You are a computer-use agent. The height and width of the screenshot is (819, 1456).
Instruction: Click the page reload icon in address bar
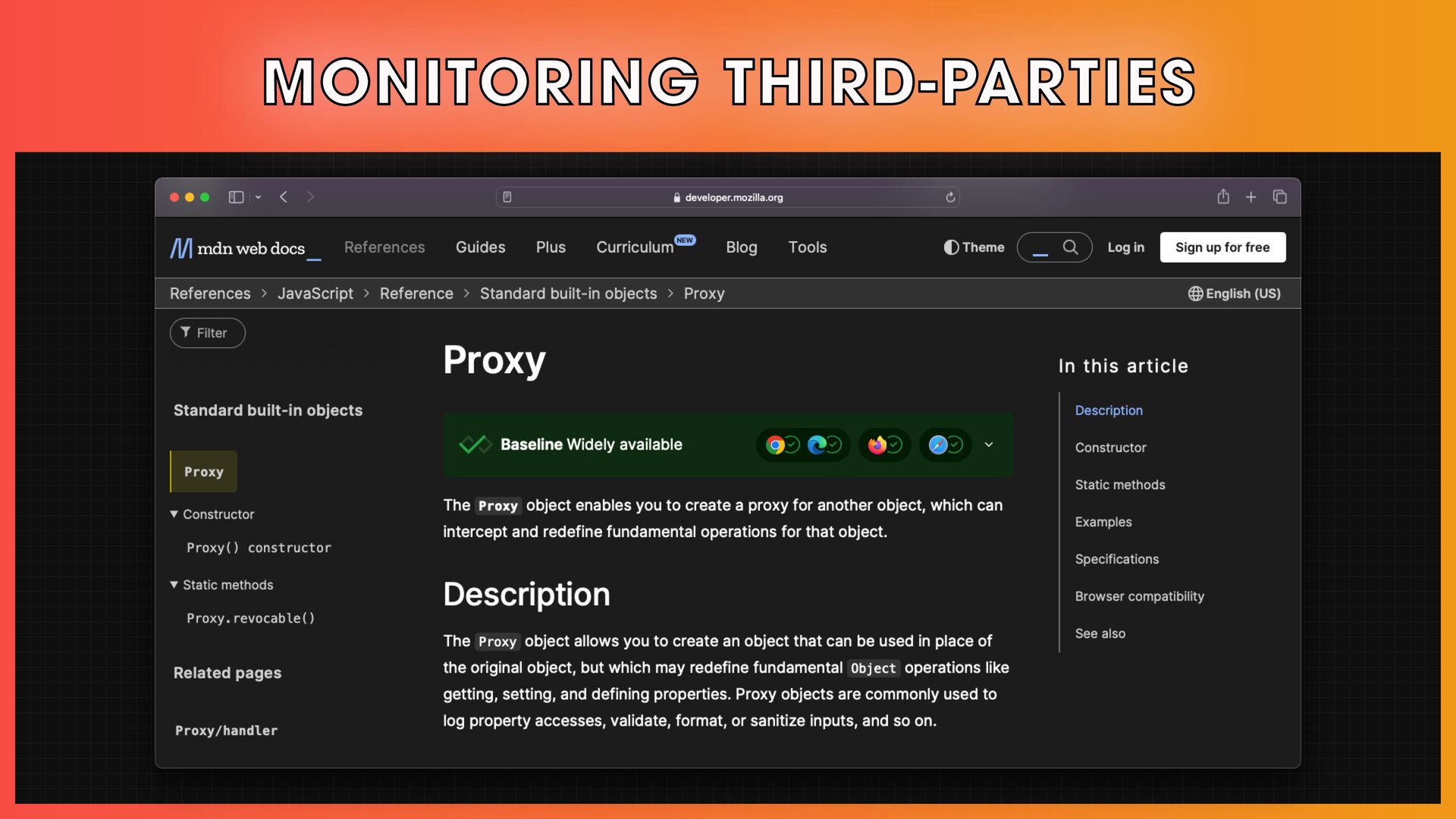[x=950, y=197]
